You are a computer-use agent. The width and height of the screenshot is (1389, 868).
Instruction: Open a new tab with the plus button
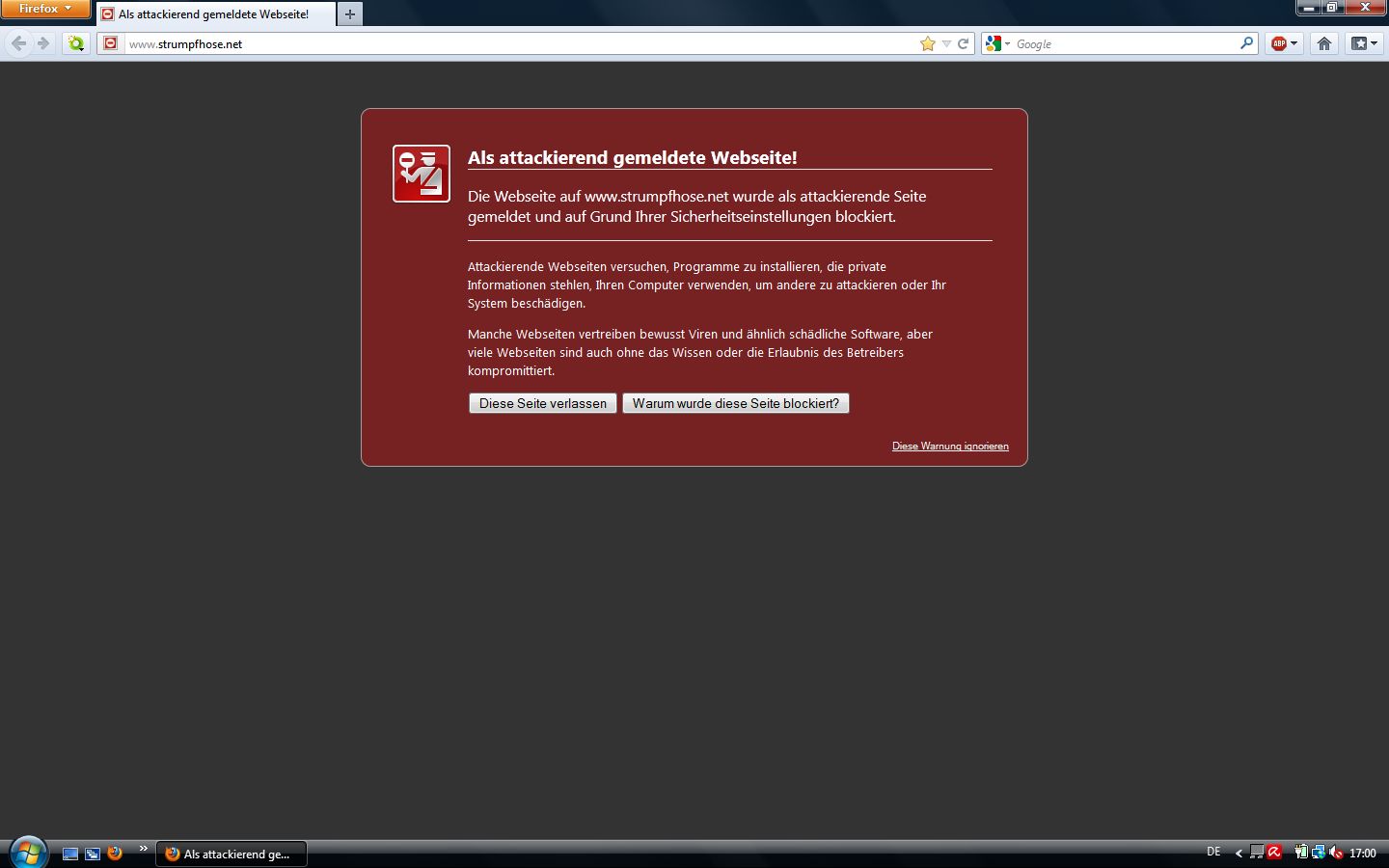(x=350, y=14)
